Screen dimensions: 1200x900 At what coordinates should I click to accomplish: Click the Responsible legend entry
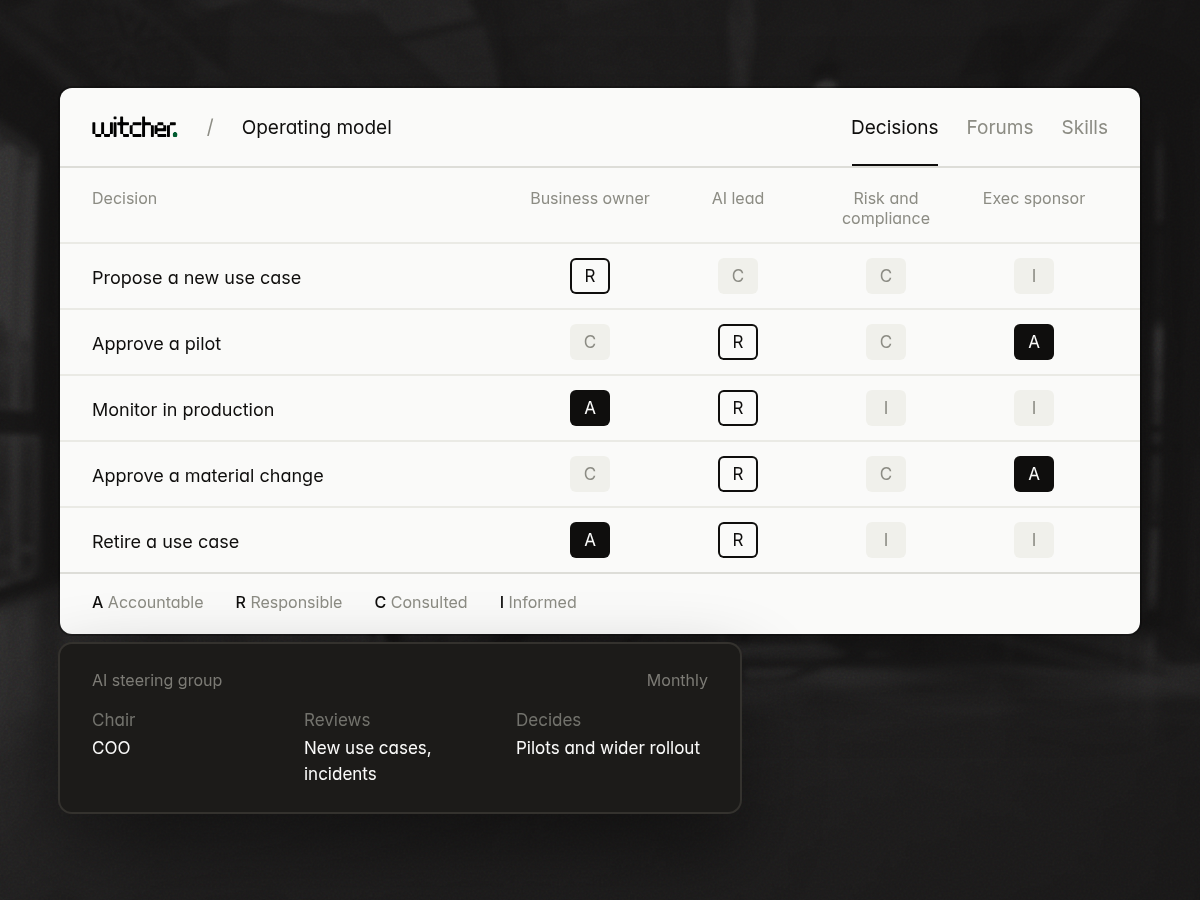tap(289, 602)
